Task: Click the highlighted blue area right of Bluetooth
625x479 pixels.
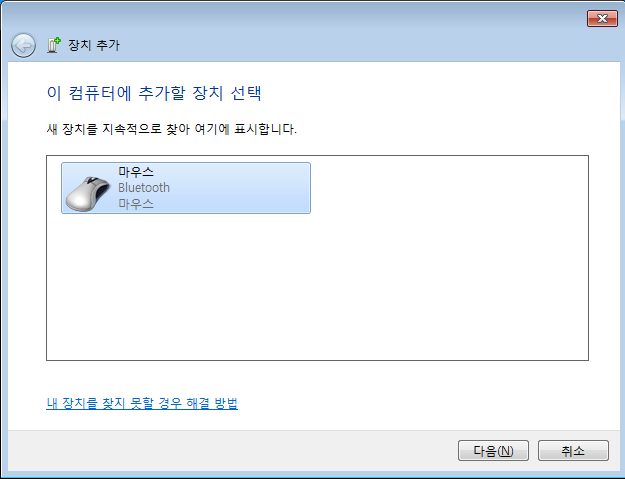Action: [239, 188]
